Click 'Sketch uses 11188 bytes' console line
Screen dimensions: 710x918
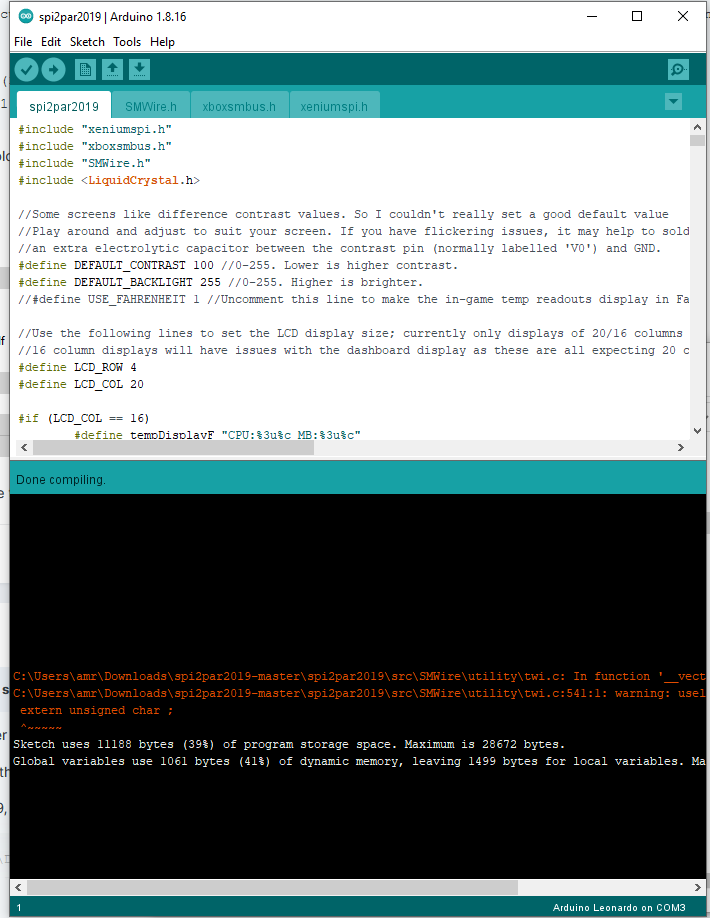(x=289, y=744)
